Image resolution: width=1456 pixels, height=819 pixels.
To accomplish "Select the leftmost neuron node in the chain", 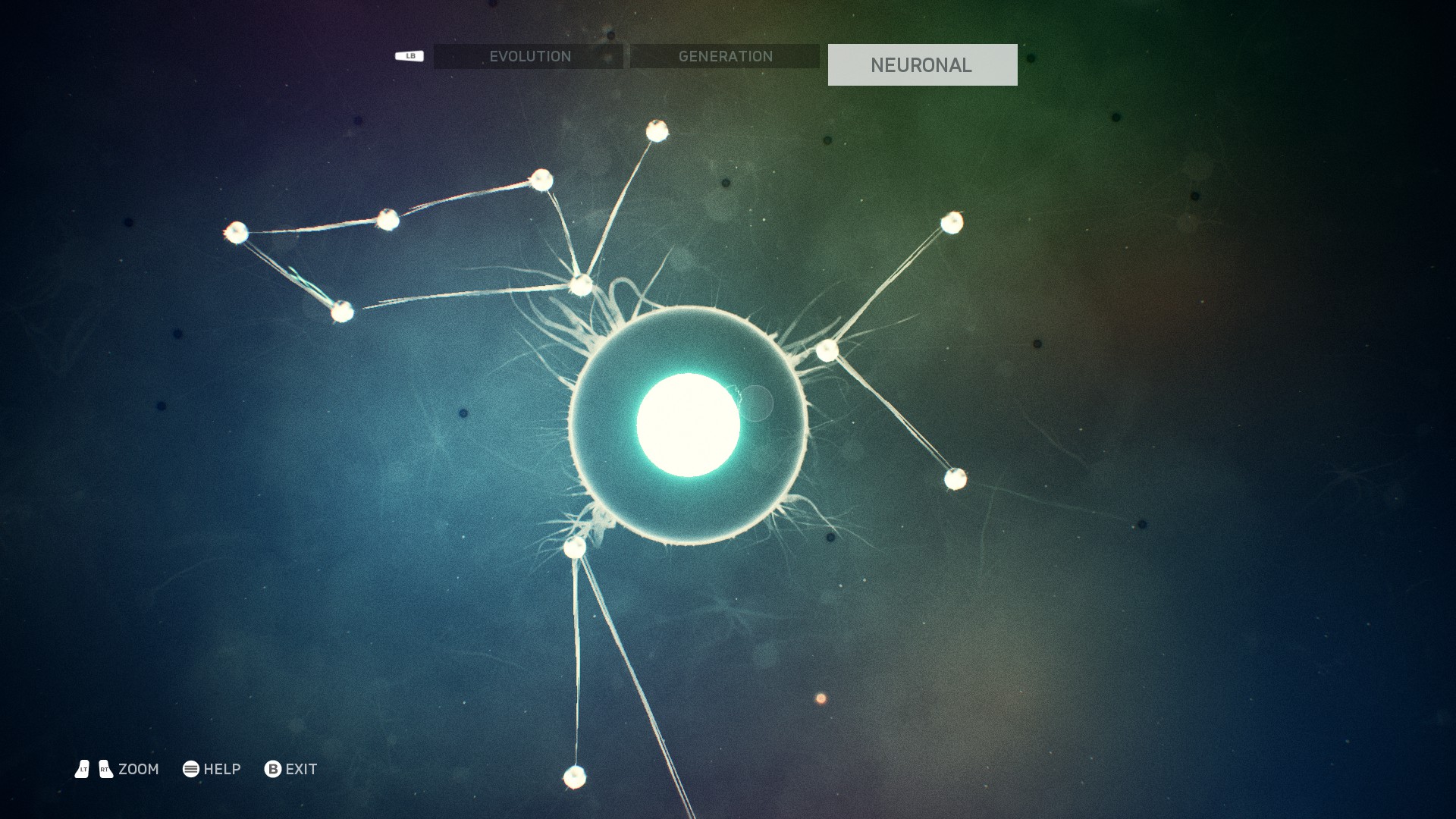I will point(236,232).
